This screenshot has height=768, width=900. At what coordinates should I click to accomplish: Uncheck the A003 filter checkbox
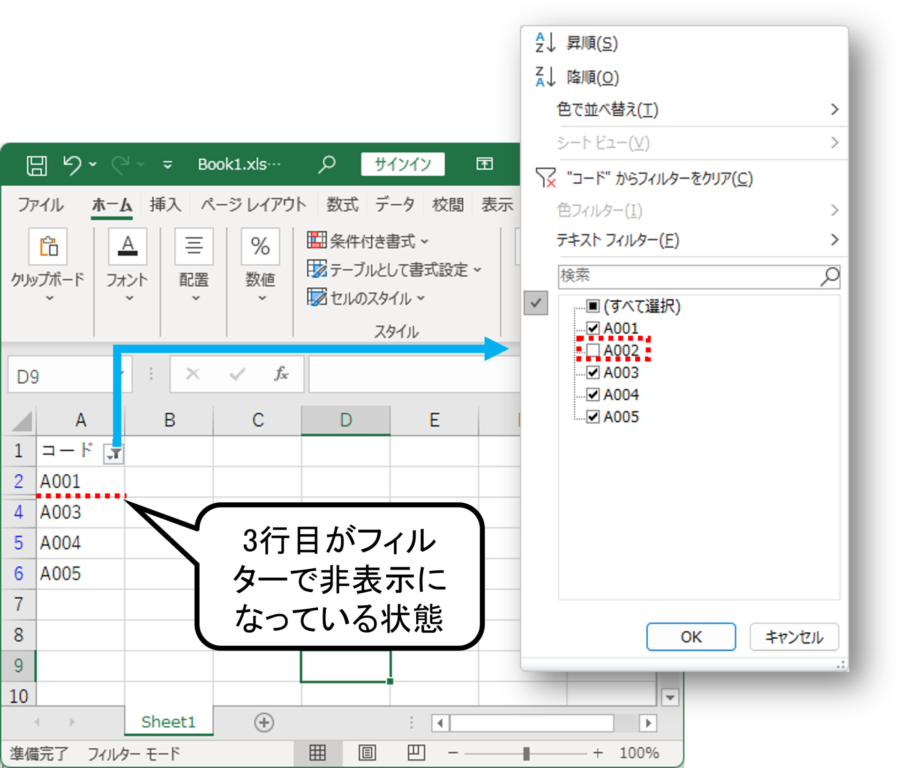click(x=593, y=373)
